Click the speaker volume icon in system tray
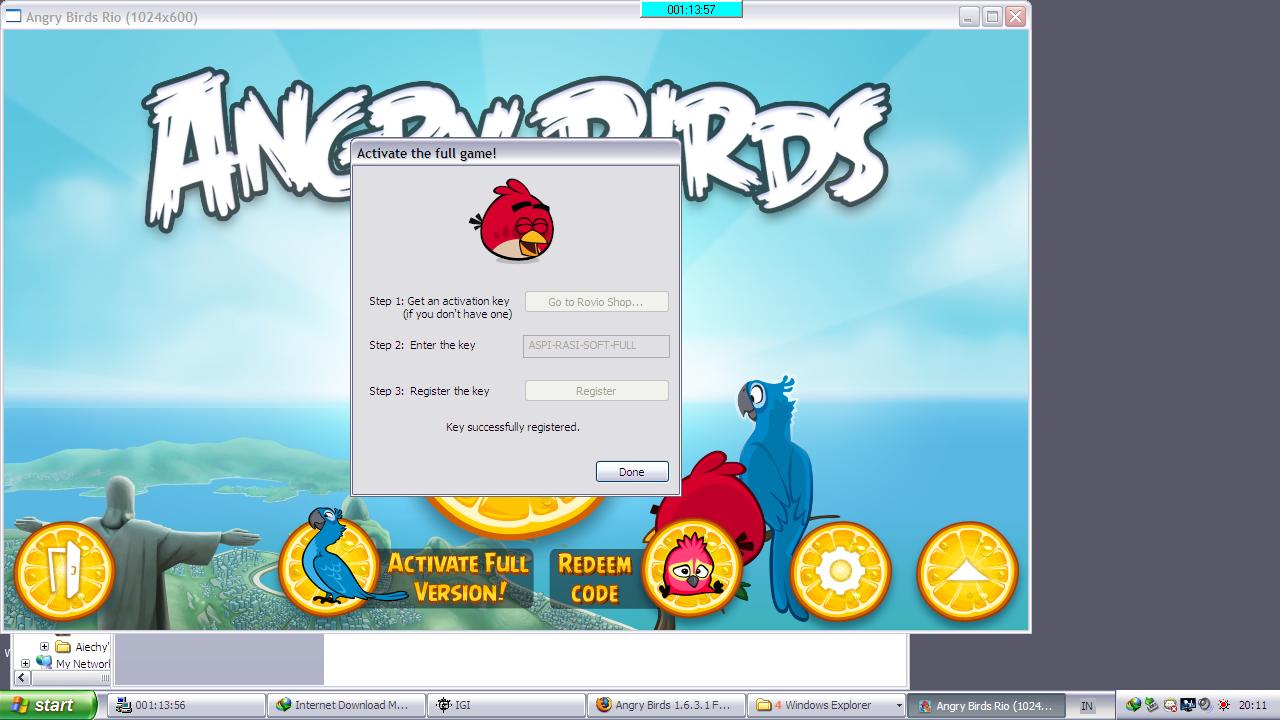This screenshot has width=1280, height=720. click(x=1203, y=704)
